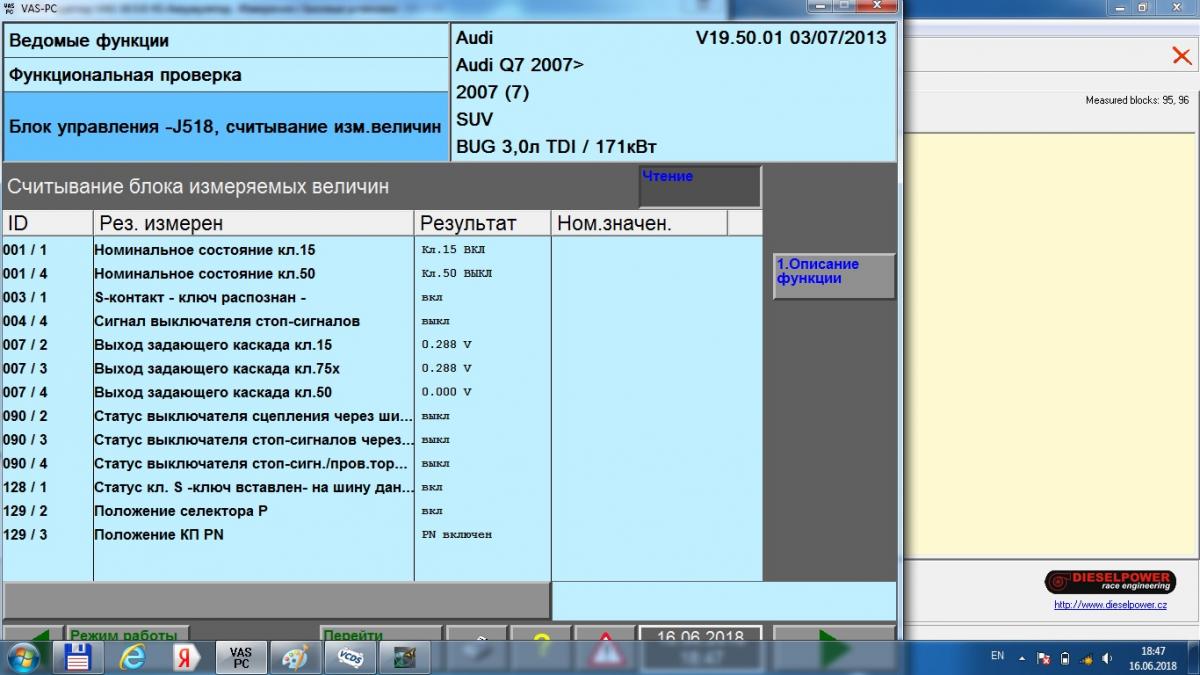Click the 1.Описание функции button
This screenshot has height=675, width=1200.
(834, 275)
